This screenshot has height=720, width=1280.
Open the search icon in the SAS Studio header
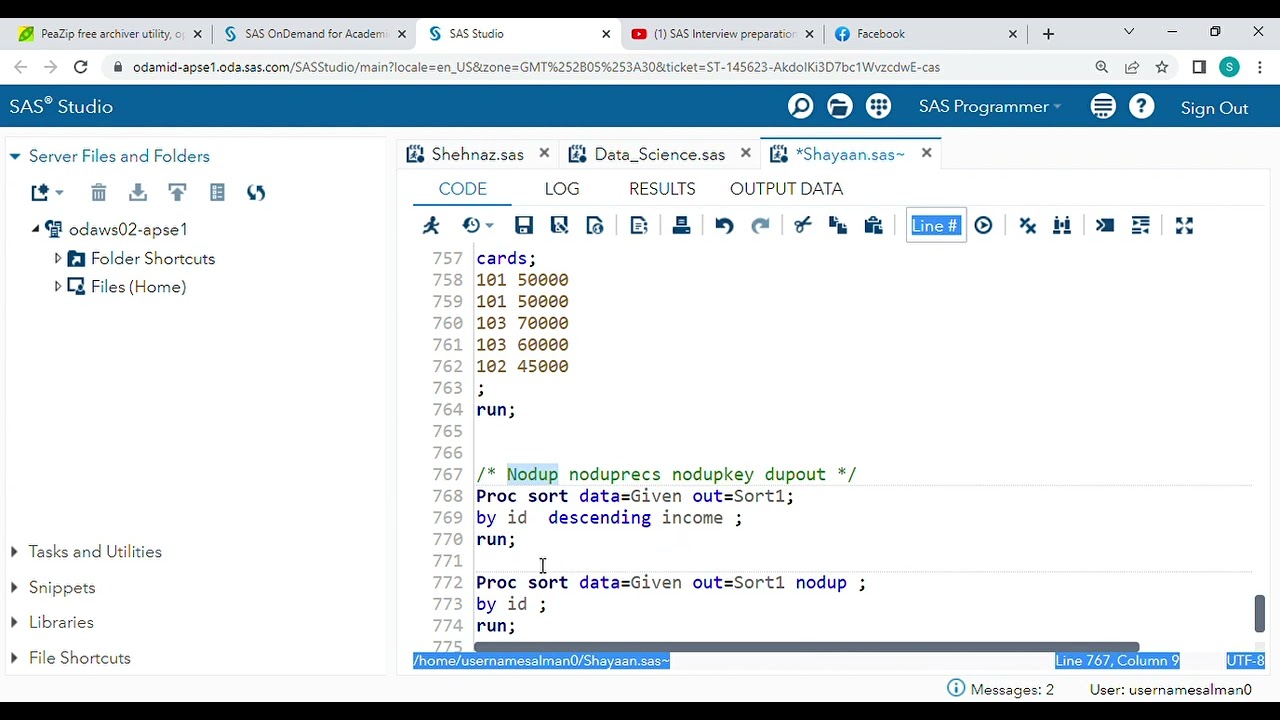tap(800, 107)
